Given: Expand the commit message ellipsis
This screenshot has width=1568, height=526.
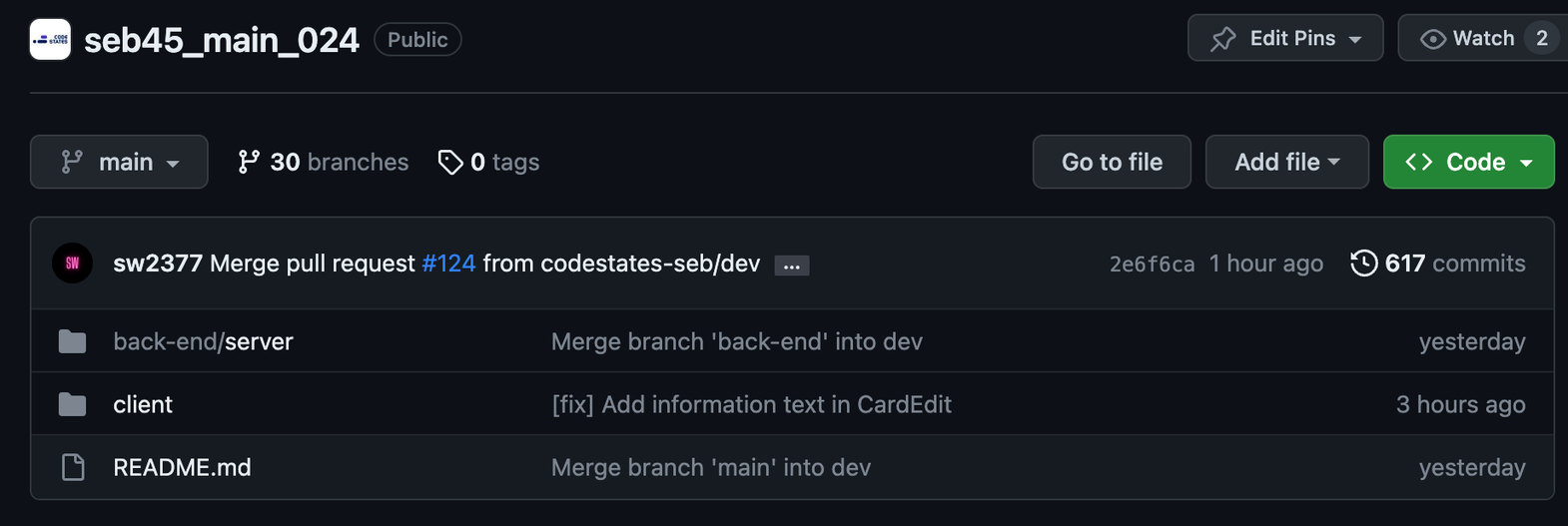Looking at the screenshot, I should pyautogui.click(x=792, y=265).
